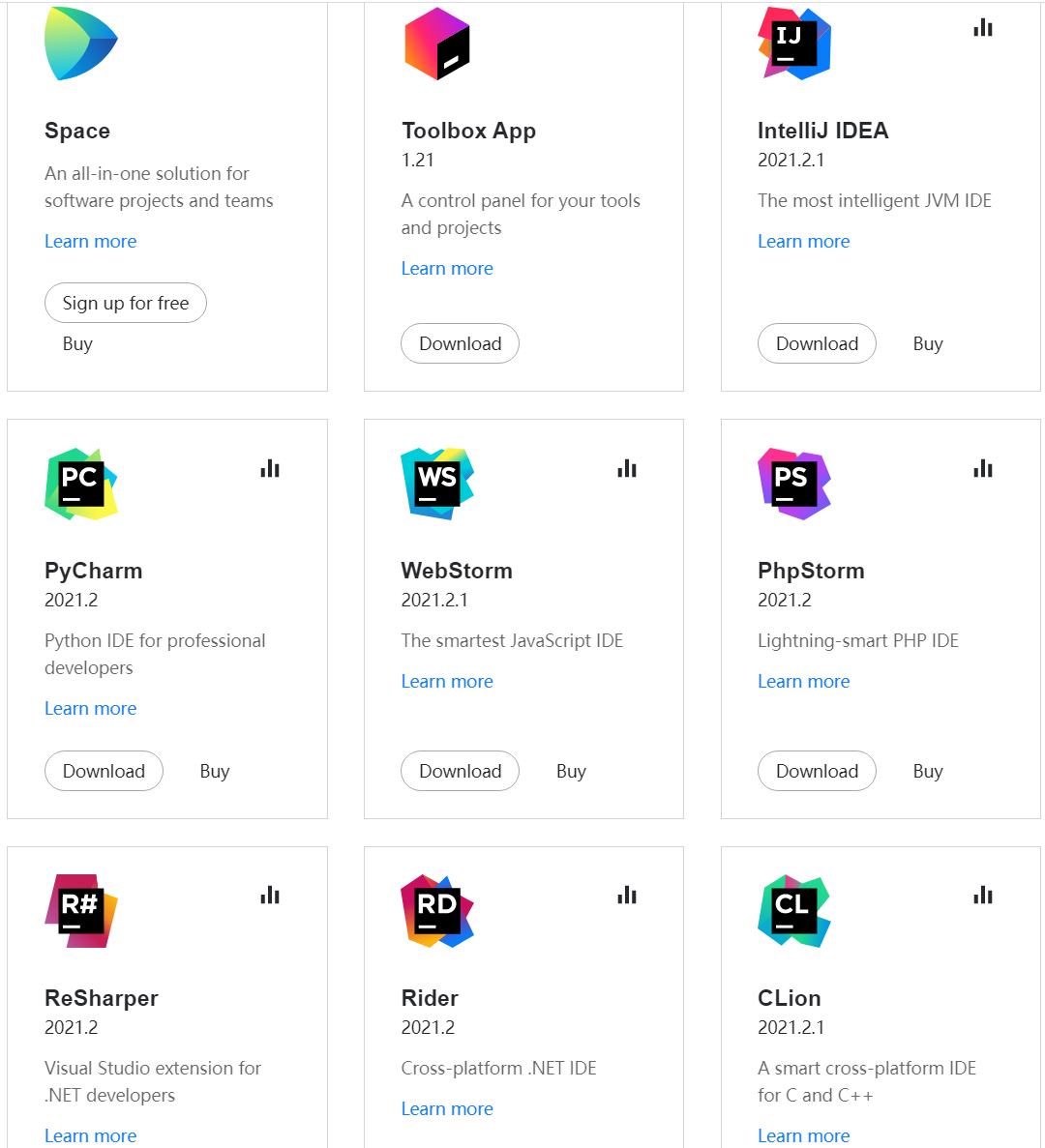
Task: Click Buy for IntelliJ IDEA
Action: click(928, 344)
